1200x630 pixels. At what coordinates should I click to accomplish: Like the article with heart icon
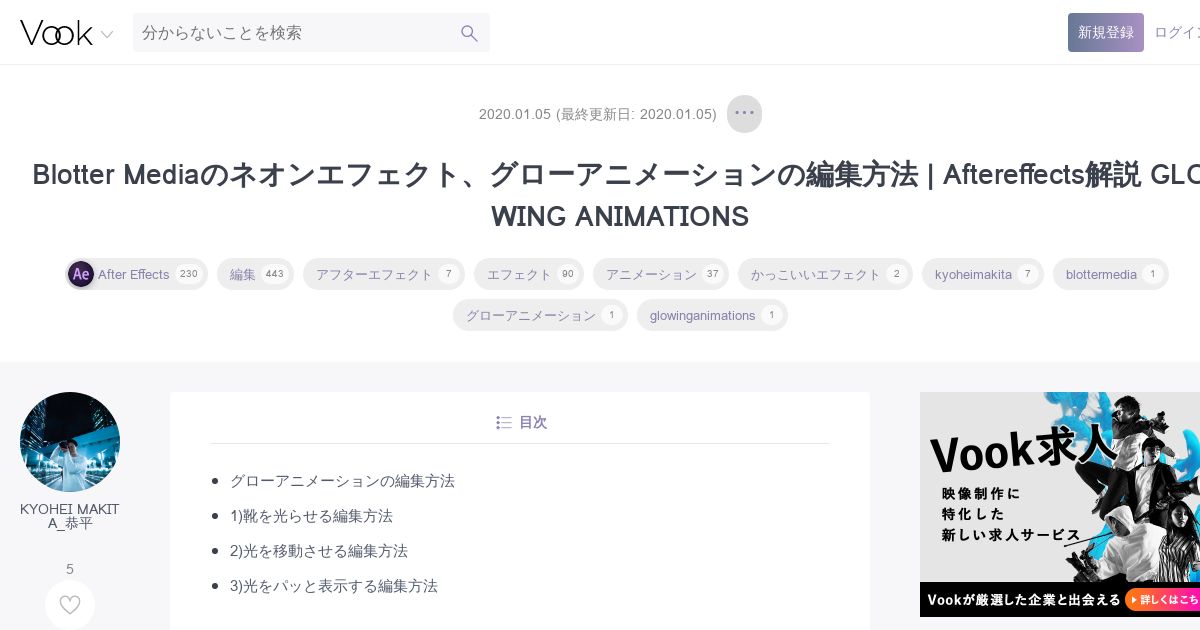tap(70, 605)
